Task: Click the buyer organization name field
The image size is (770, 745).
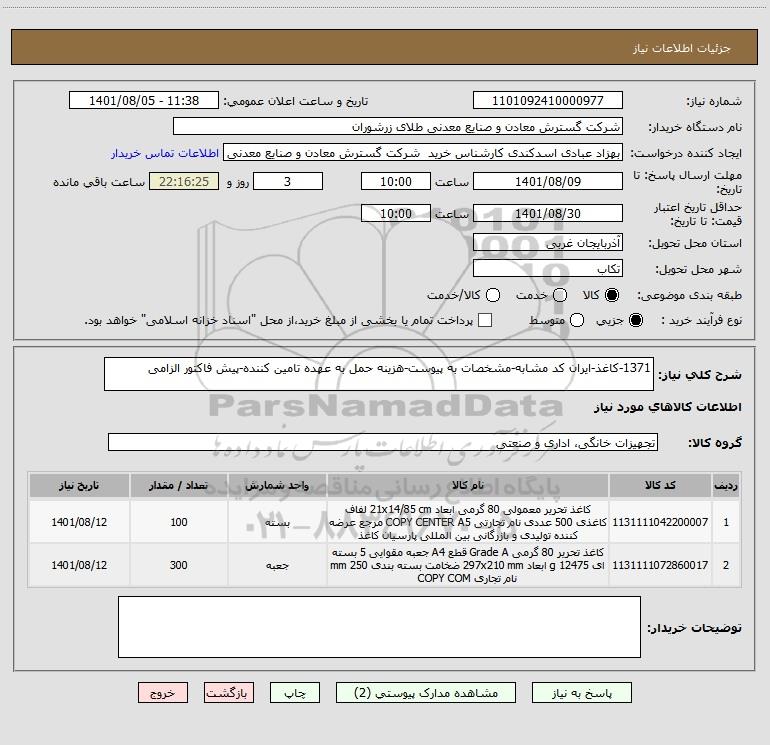Action: (398, 126)
